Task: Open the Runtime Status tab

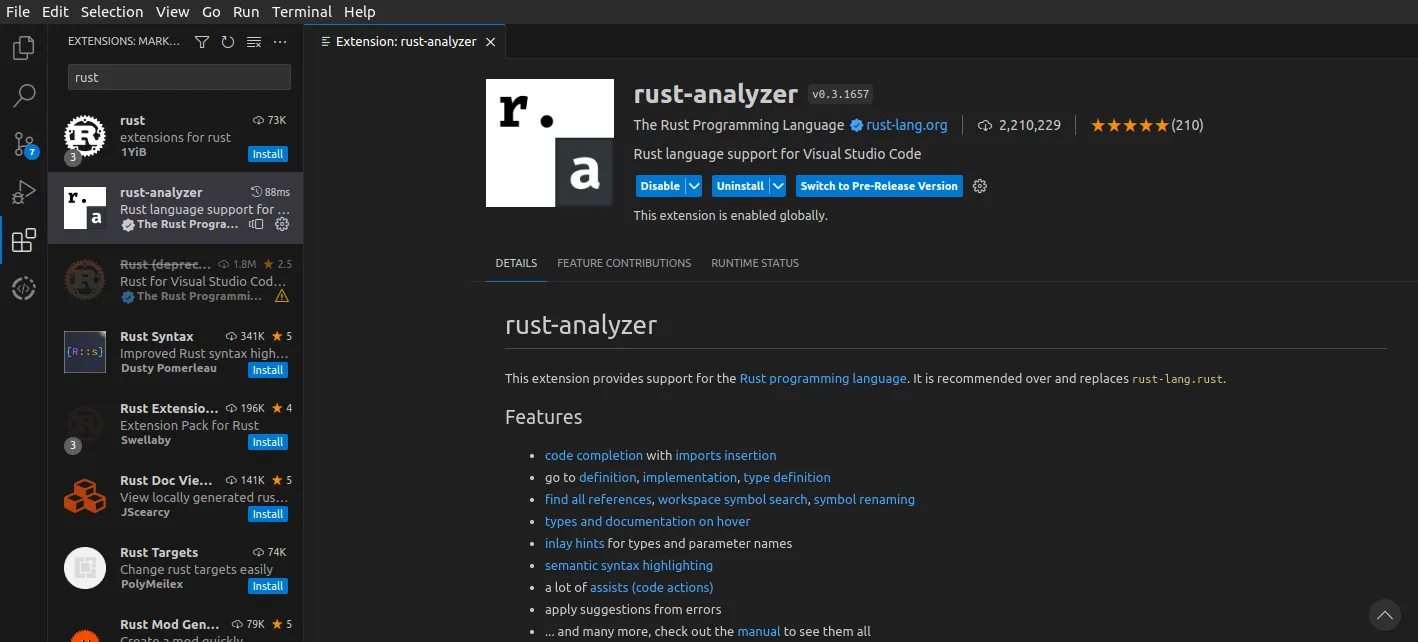Action: [x=755, y=263]
